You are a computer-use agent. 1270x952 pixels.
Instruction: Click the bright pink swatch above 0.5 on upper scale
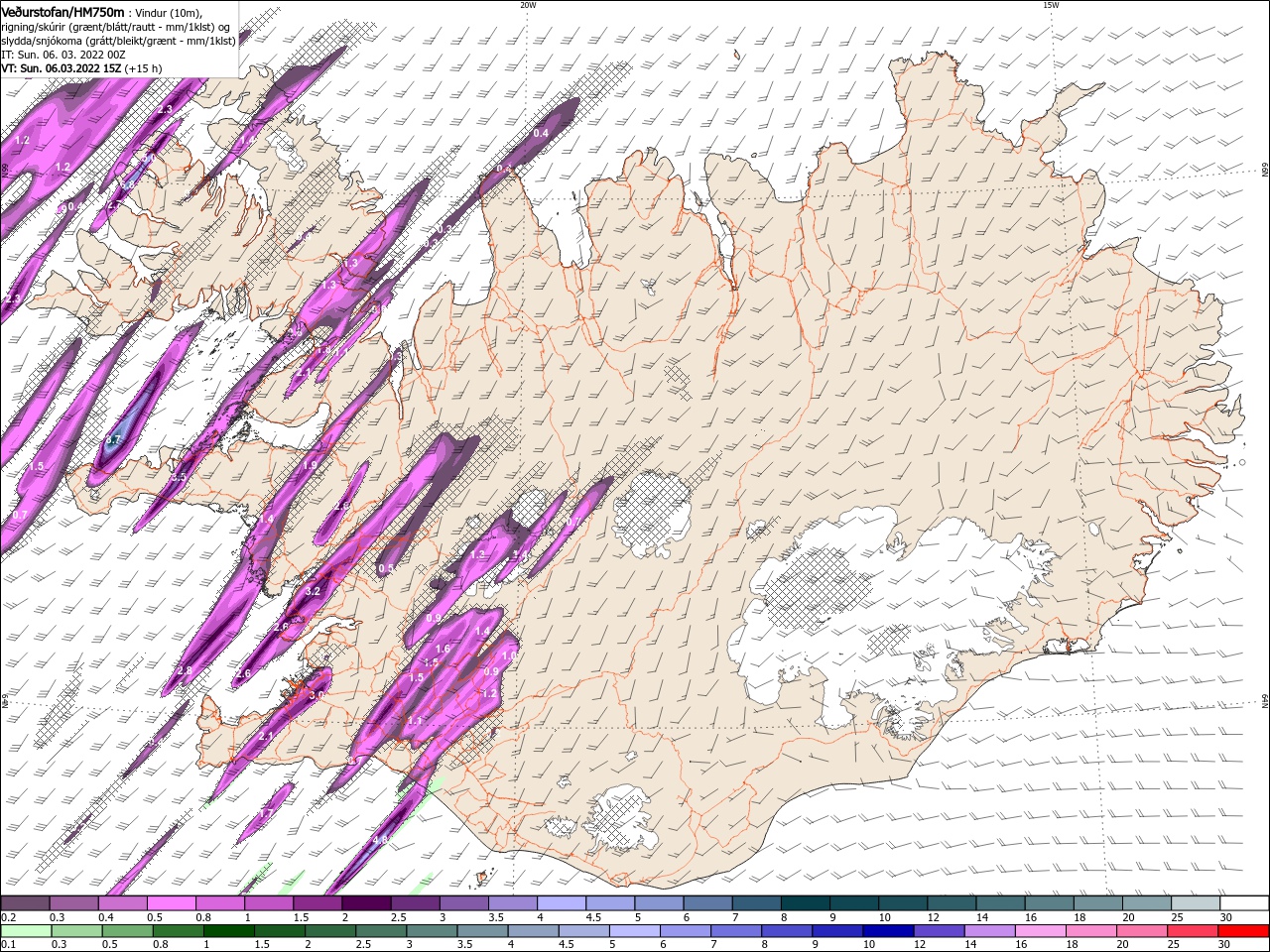click(x=171, y=903)
